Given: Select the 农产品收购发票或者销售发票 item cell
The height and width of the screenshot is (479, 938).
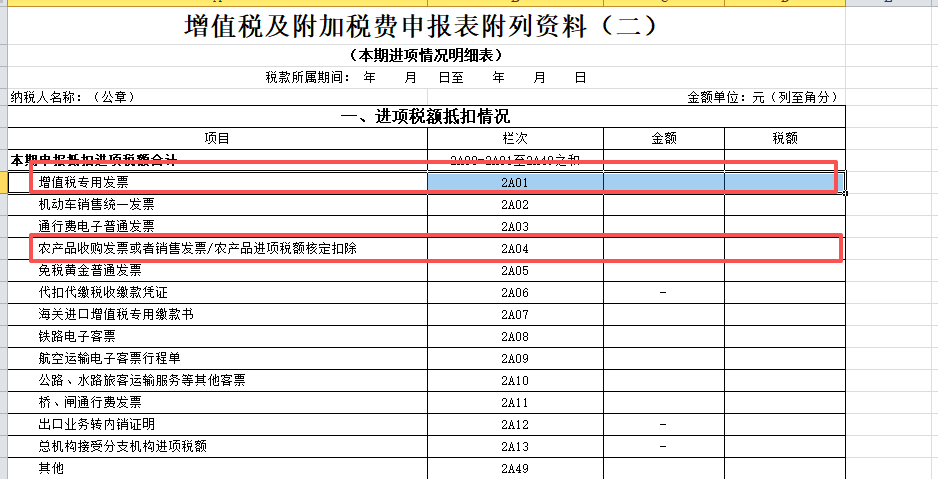Looking at the screenshot, I should tap(217, 249).
